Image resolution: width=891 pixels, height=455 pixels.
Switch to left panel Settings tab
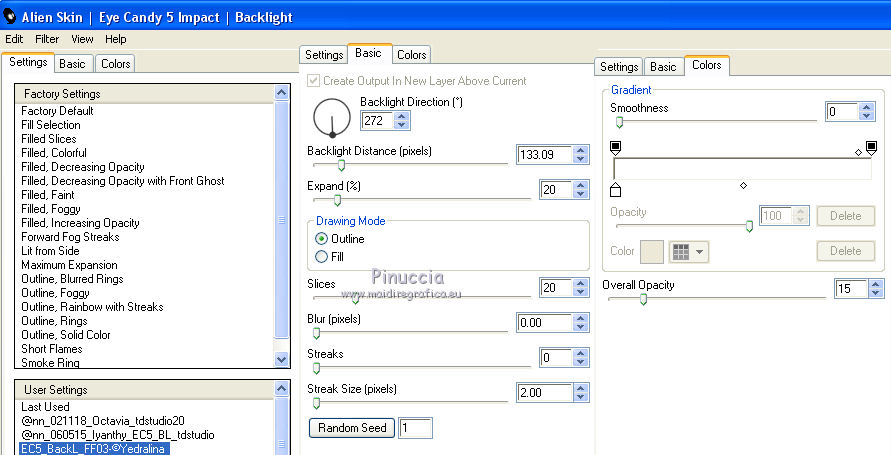tap(28, 62)
